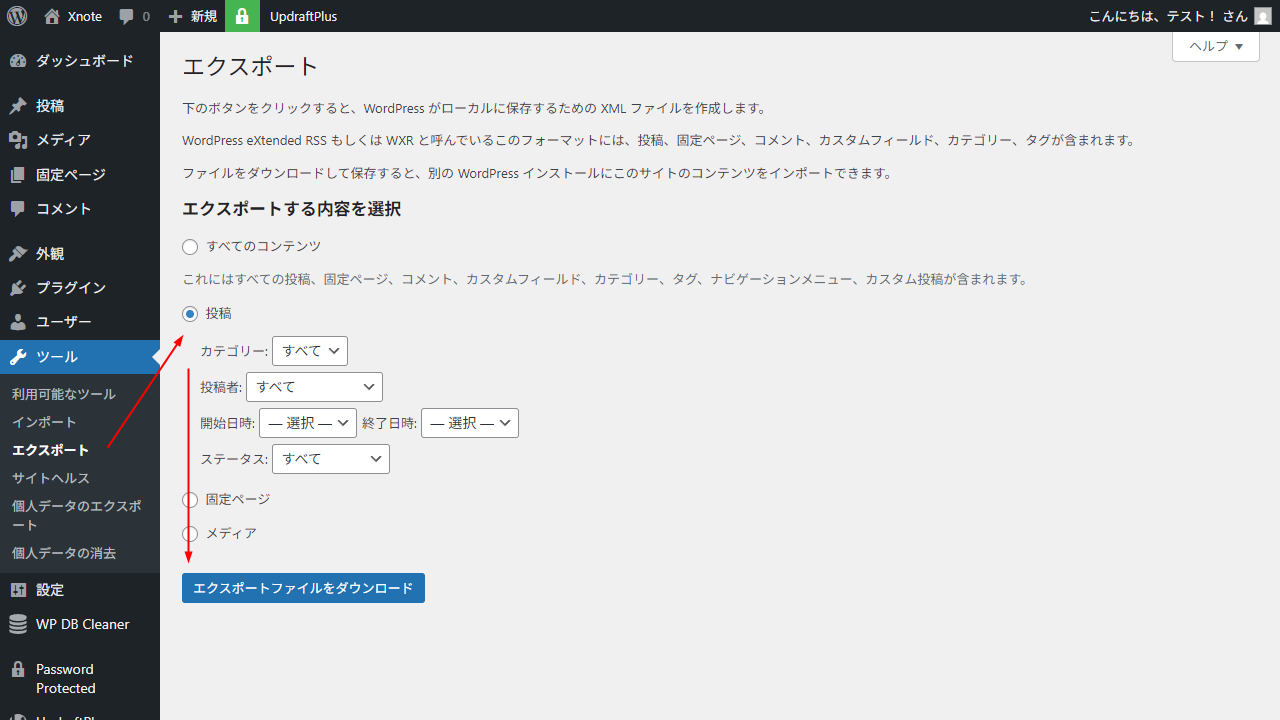Screen dimensions: 1280x720
Task: Click the ユーザー person icon
Action: pos(18,322)
